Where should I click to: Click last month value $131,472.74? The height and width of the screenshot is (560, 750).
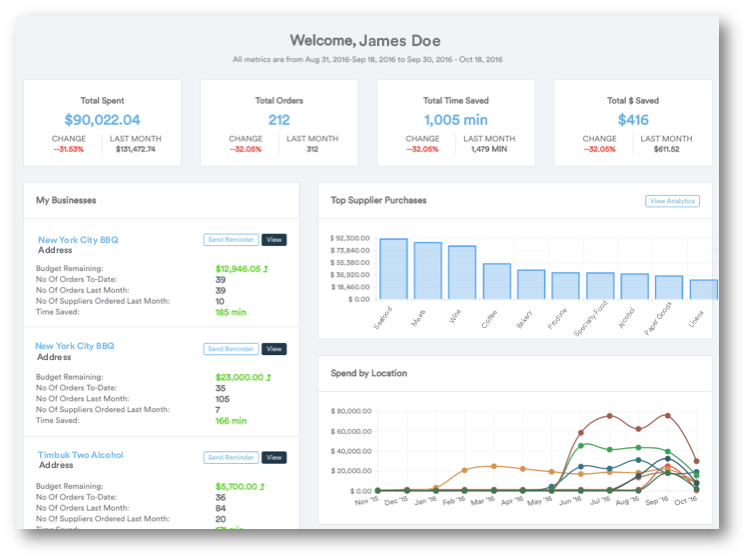135,149
